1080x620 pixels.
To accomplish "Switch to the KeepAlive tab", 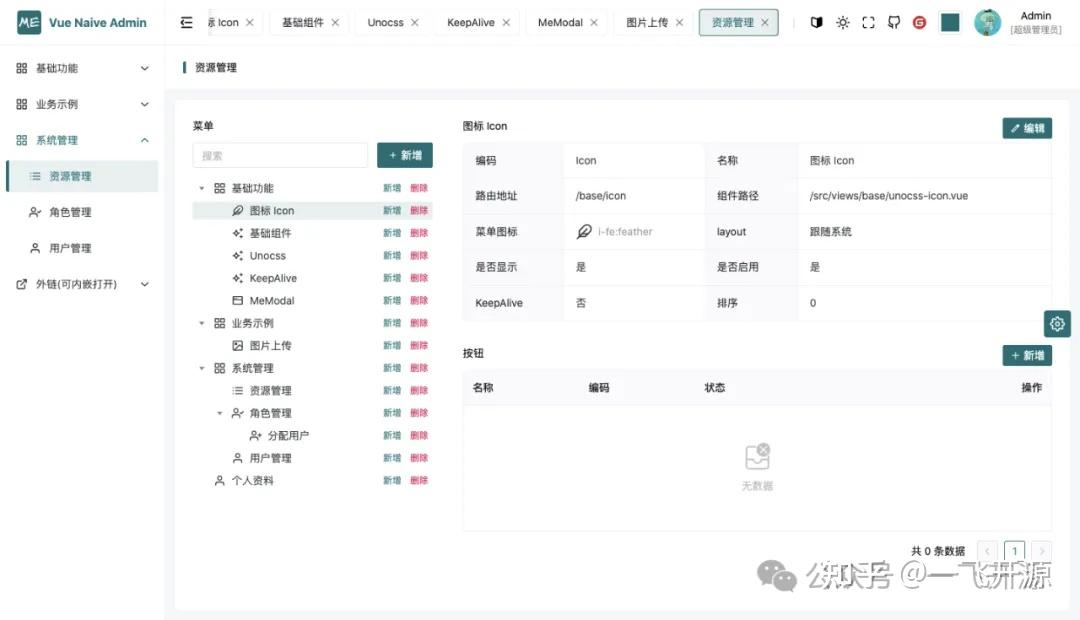I will tap(470, 23).
